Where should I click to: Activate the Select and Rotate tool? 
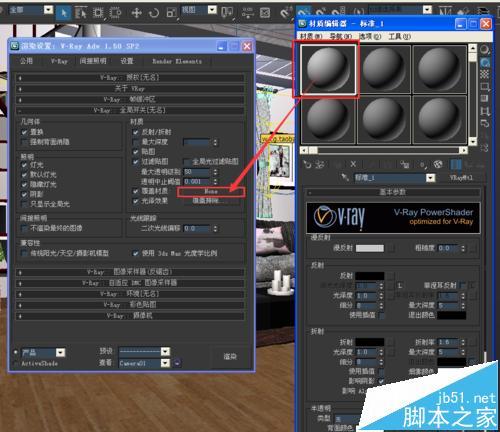tap(154, 13)
